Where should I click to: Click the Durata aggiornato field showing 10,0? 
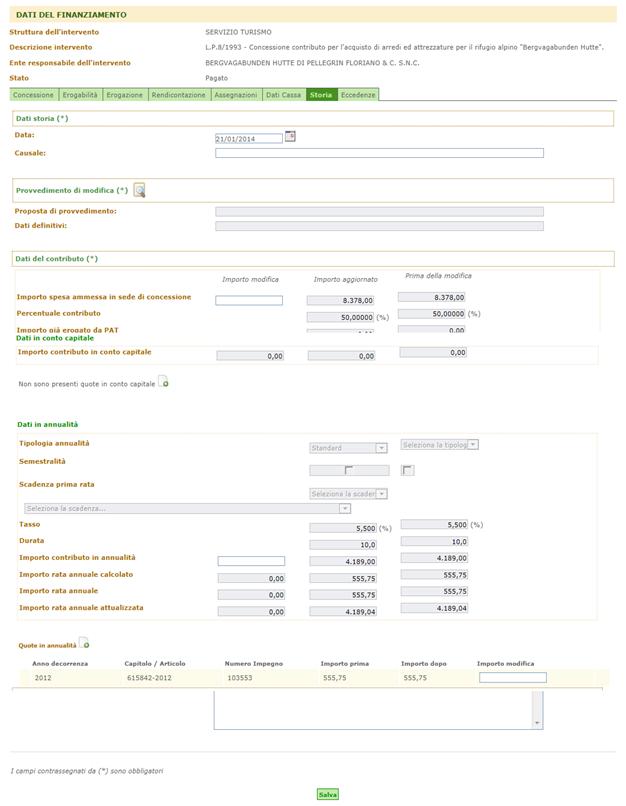(343, 545)
